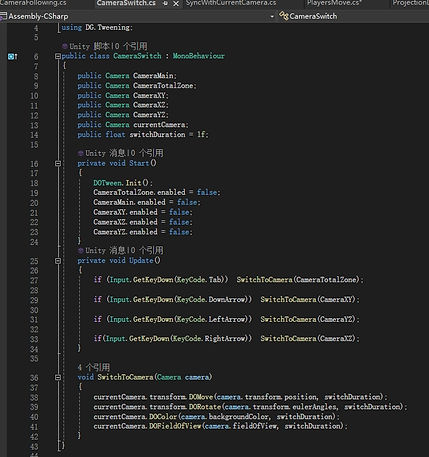Click the DORotate call on line 39

(x=205, y=407)
